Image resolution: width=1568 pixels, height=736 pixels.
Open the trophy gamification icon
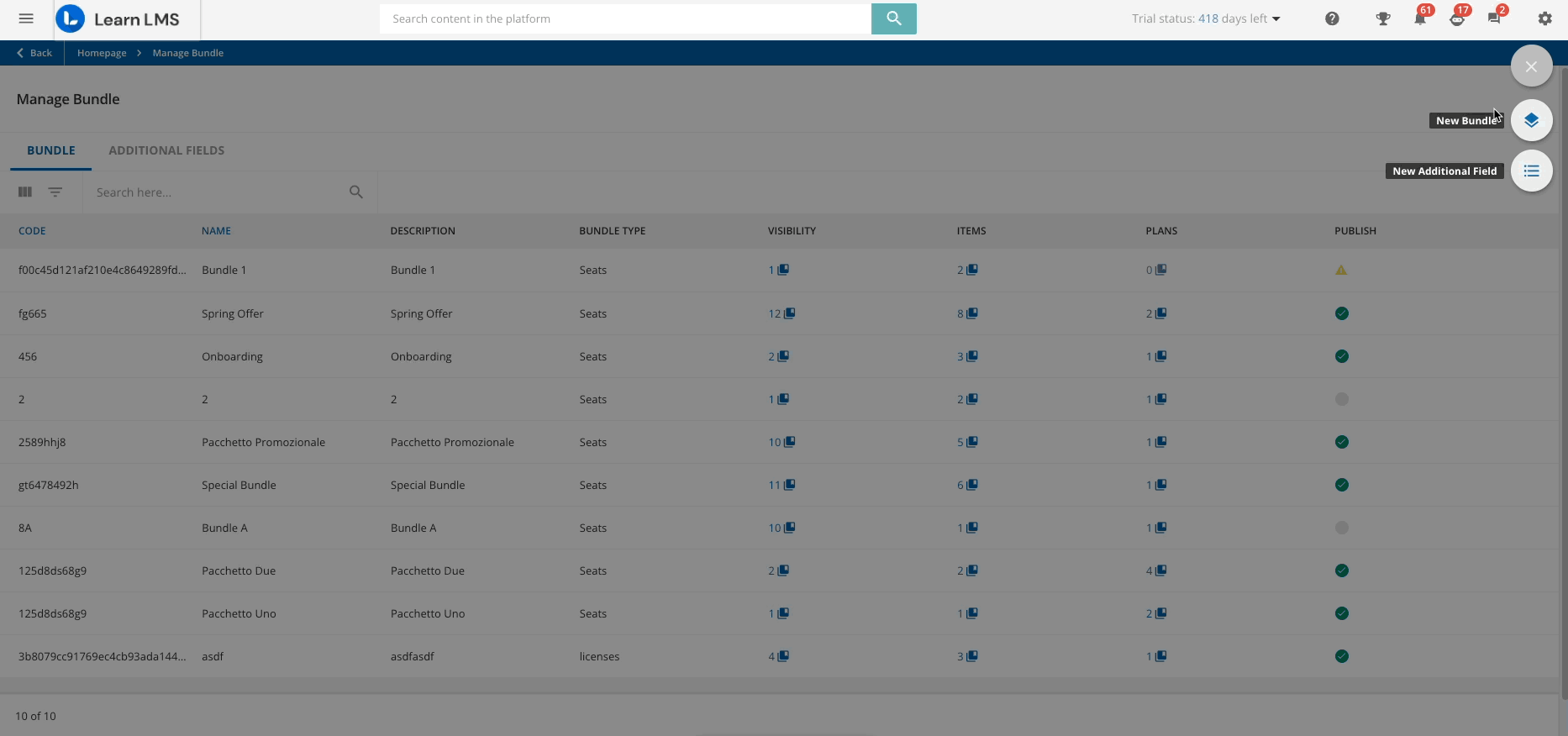pyautogui.click(x=1382, y=18)
